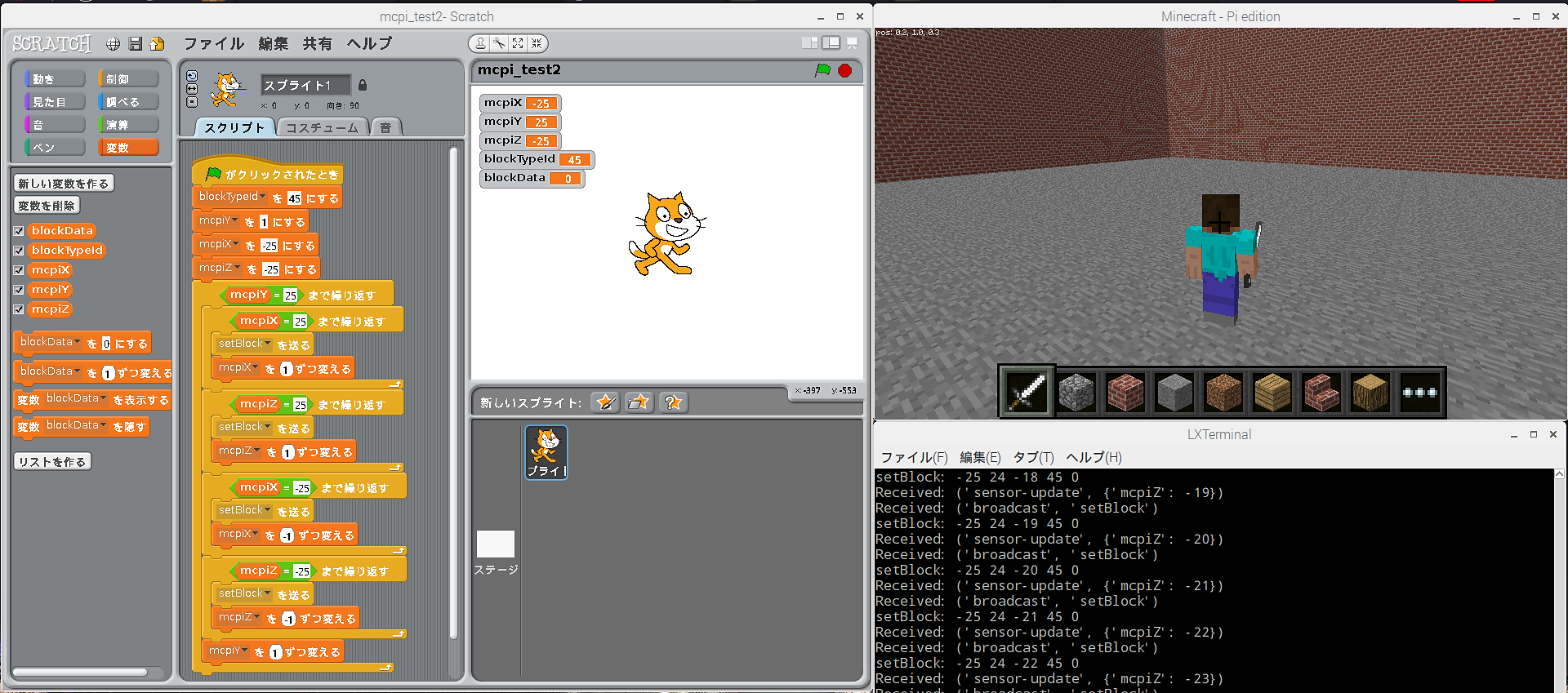Viewport: 1568px width, 693px height.
Task: Set sprite rotation style to can rotate
Action: point(192,76)
